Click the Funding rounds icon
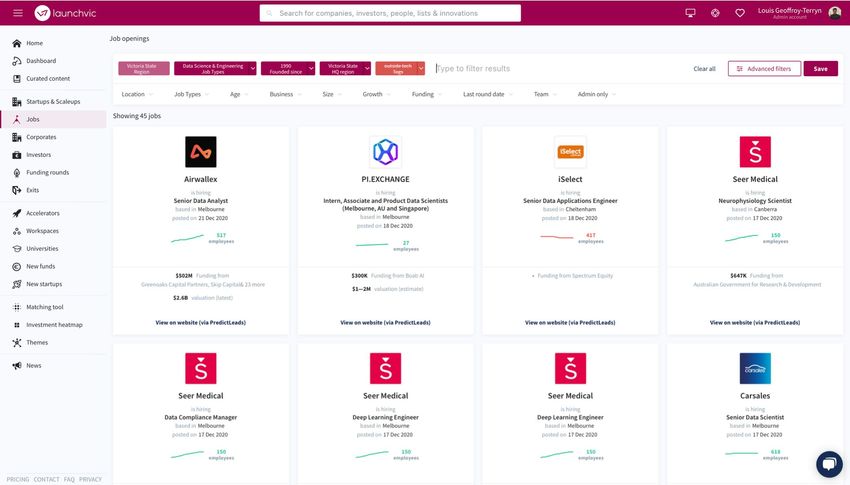Screen dimensions: 850x485 click(x=17, y=173)
